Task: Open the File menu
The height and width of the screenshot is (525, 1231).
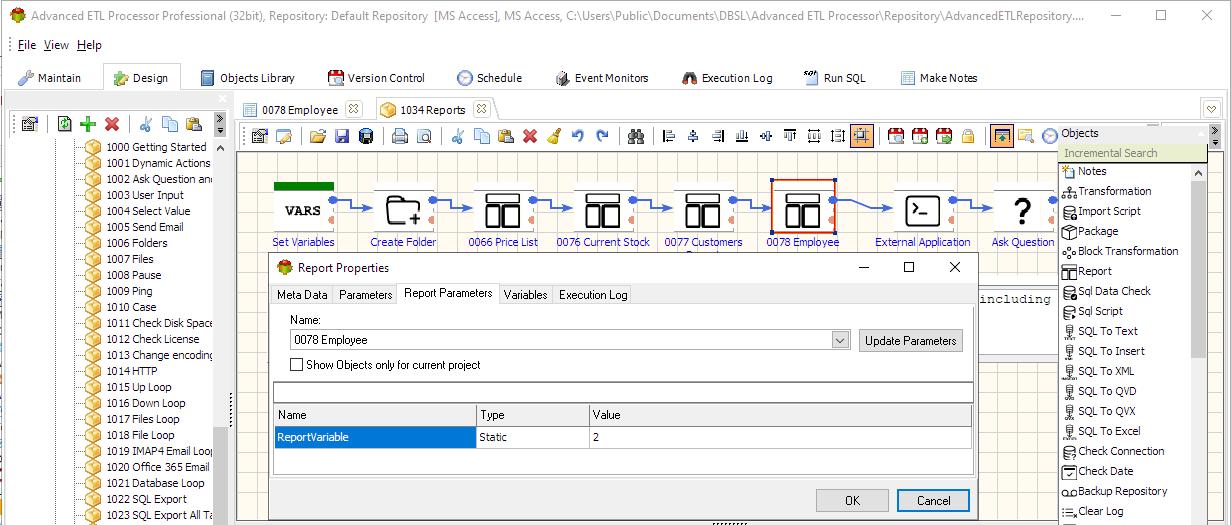Action: [26, 45]
